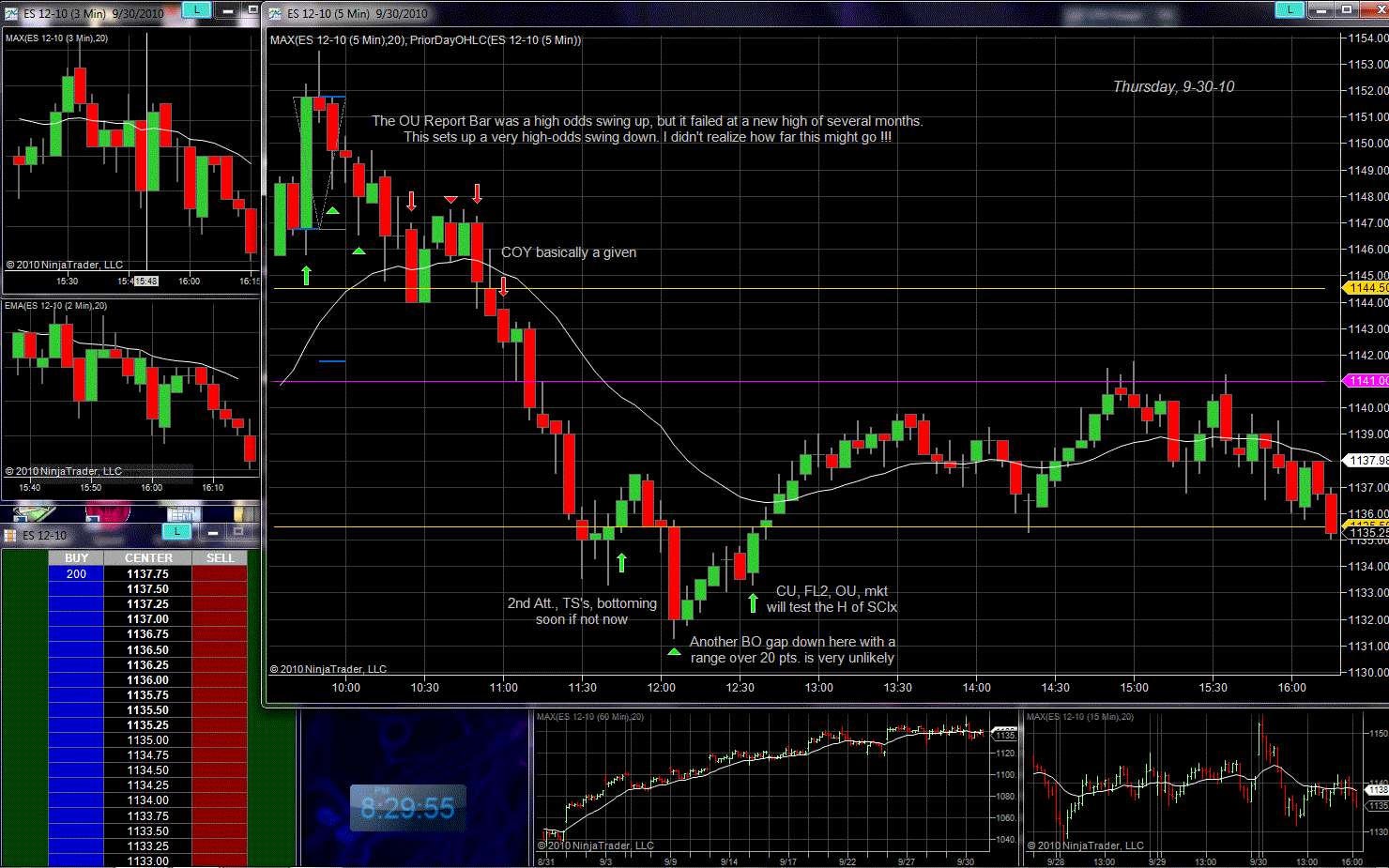This screenshot has width=1389, height=868.
Task: Toggle the L button on 3 Min chart
Action: [x=196, y=10]
